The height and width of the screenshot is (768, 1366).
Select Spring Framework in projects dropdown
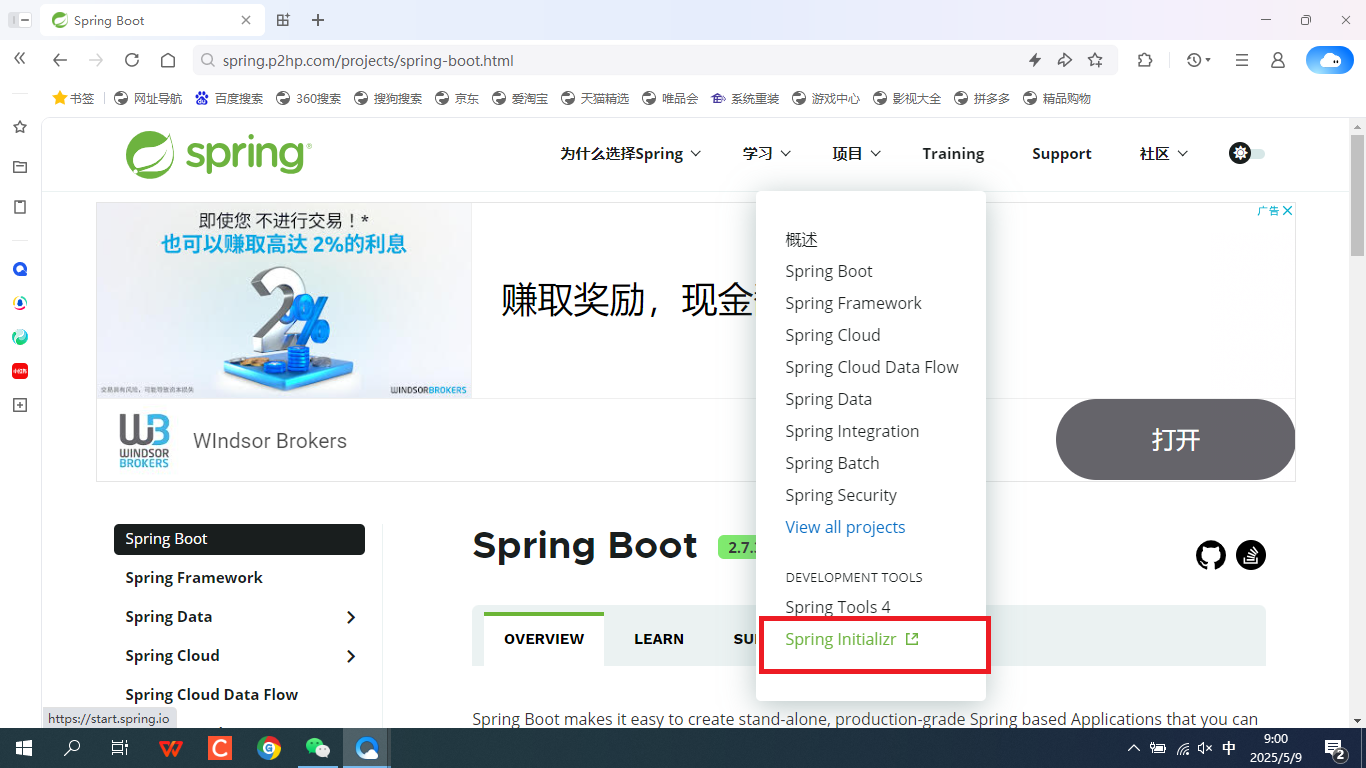854,303
